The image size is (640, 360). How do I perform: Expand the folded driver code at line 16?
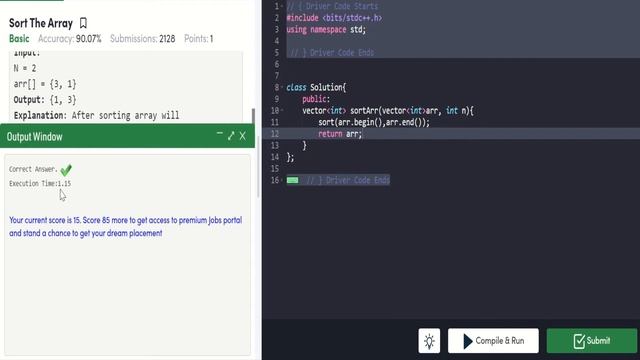[282, 180]
